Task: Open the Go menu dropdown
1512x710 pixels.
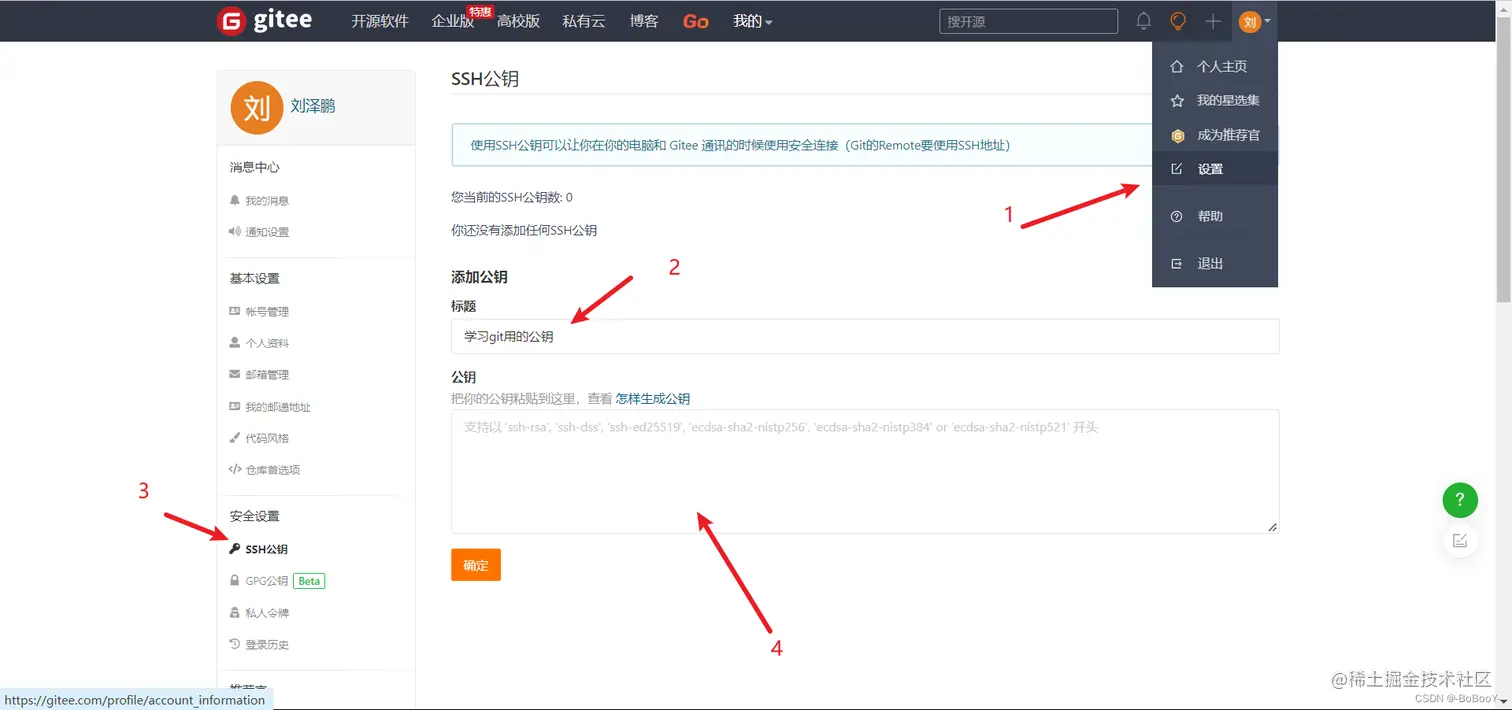Action: coord(695,21)
